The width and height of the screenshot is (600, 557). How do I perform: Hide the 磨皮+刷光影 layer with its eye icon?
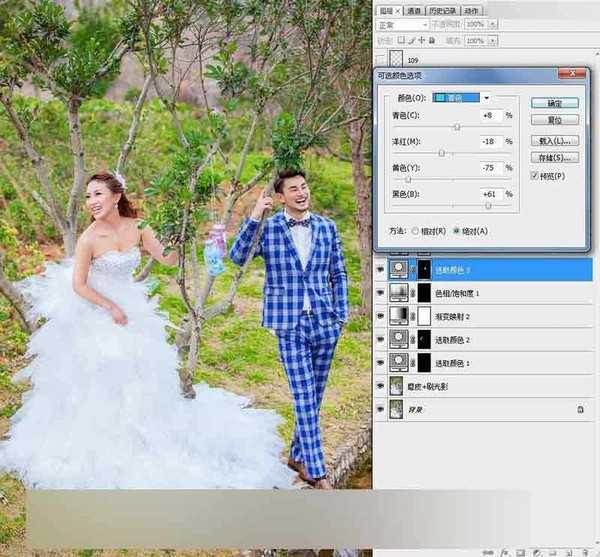(380, 386)
